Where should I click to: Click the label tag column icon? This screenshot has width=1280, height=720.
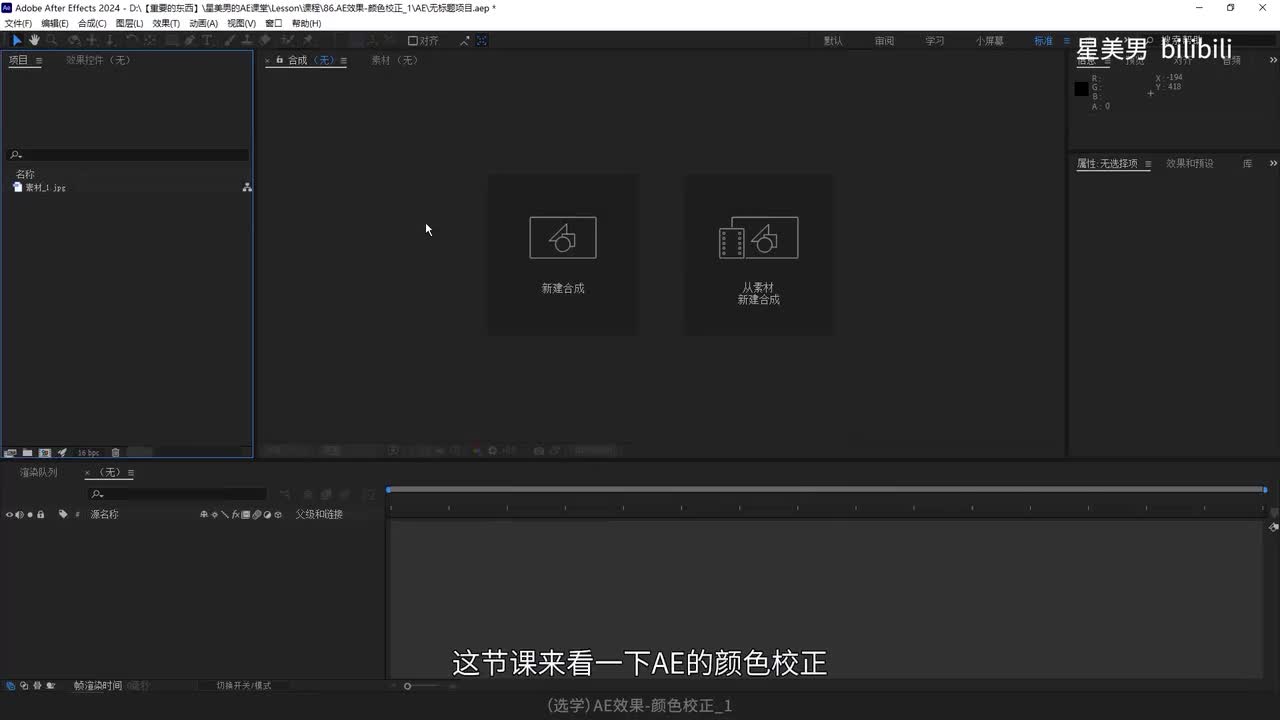62,515
